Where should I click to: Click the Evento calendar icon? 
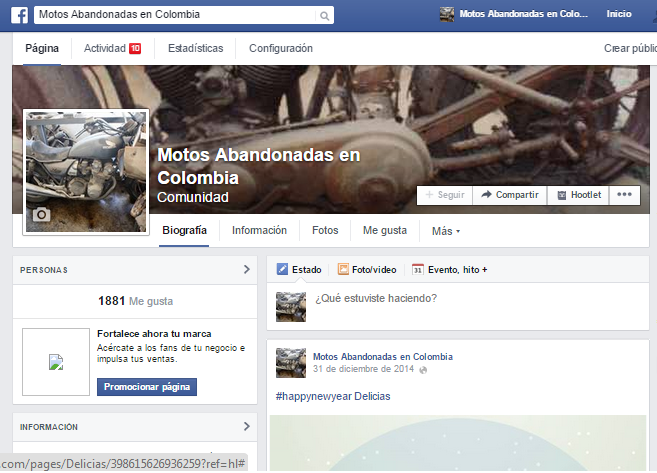[418, 269]
